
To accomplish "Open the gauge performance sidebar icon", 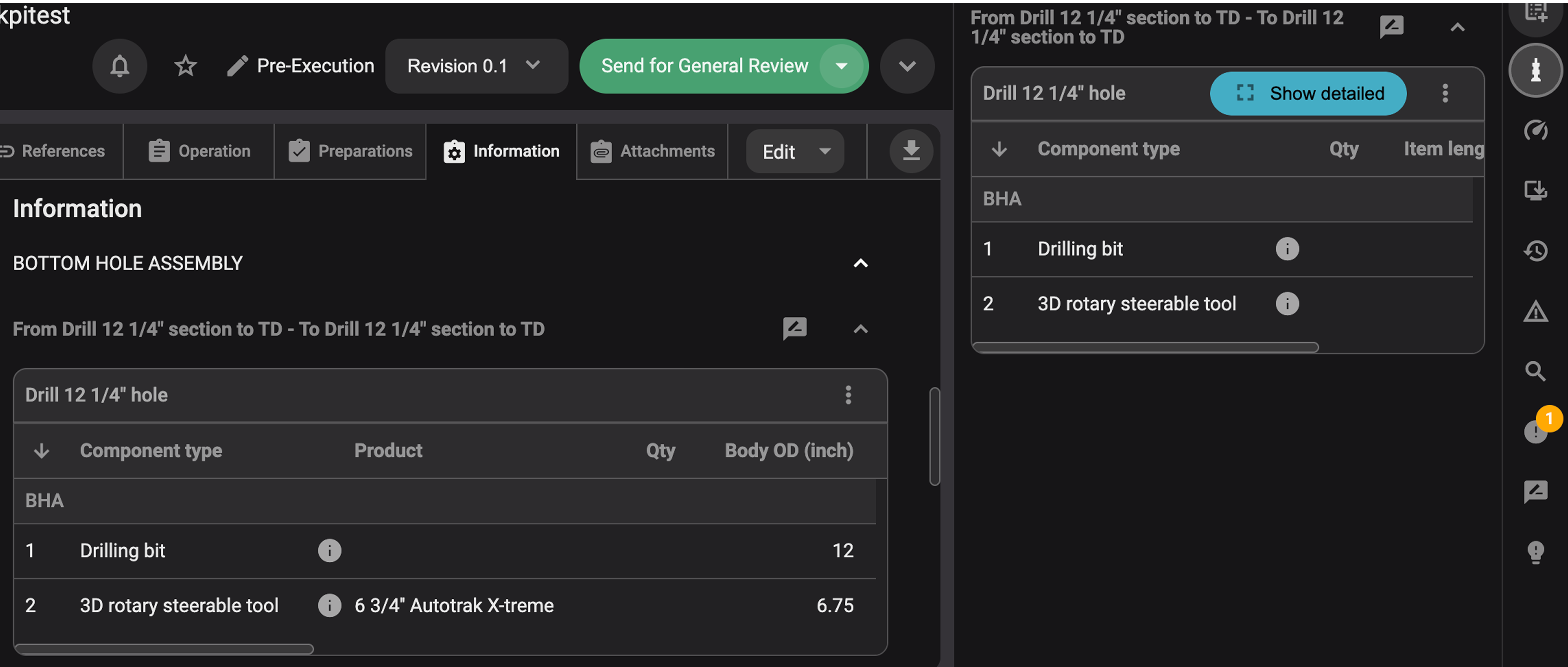I will click(x=1535, y=130).
